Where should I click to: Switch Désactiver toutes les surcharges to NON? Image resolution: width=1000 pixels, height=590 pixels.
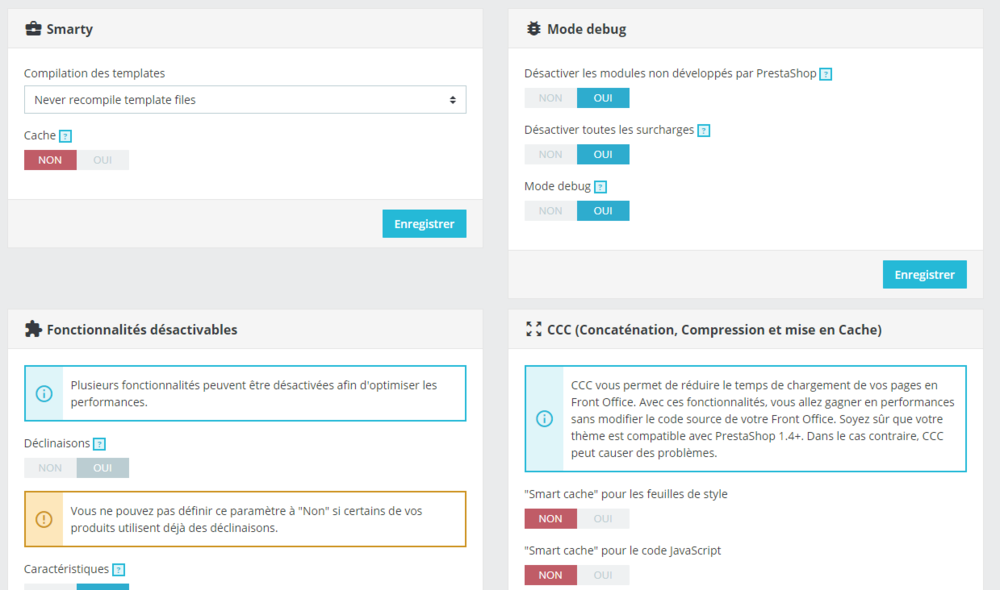pos(550,154)
